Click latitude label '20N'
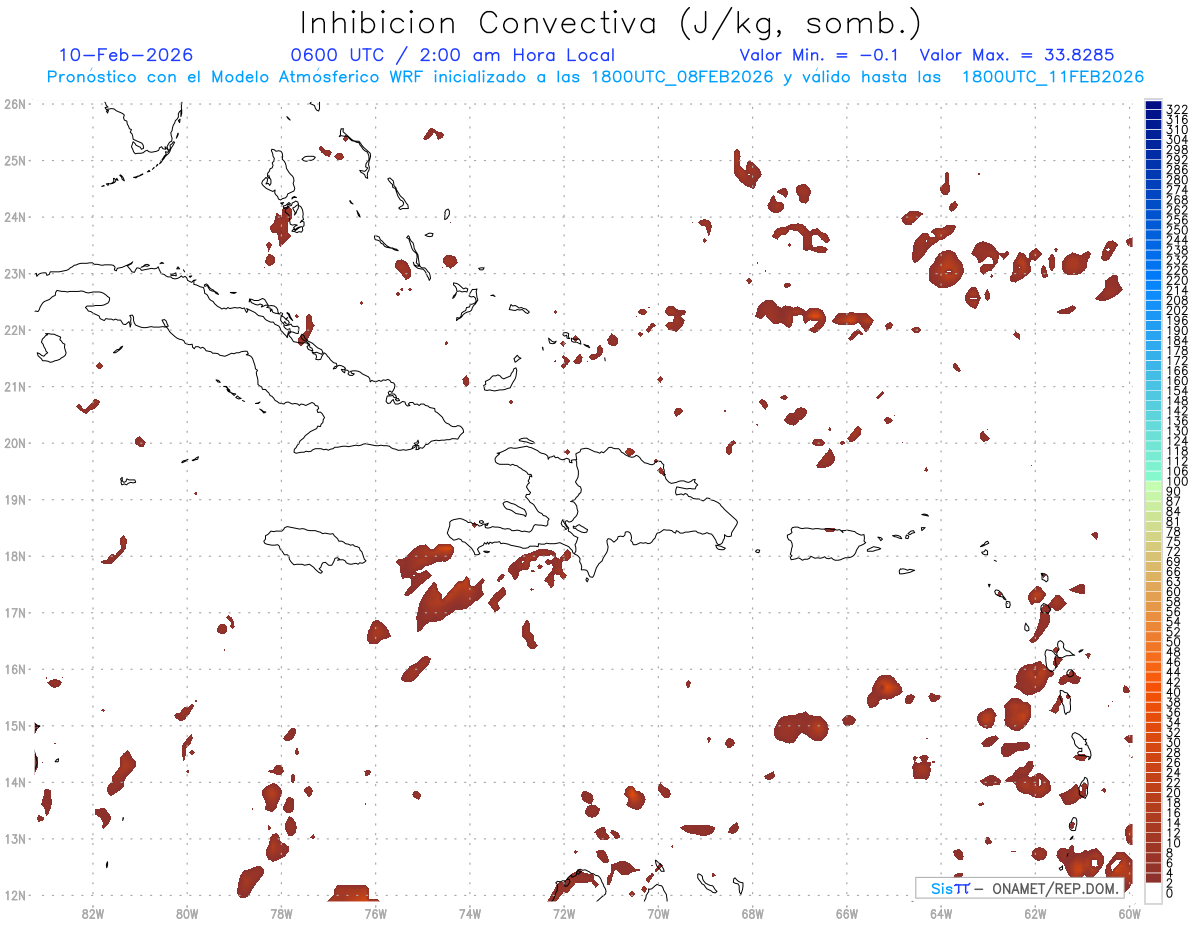1200x927 pixels. point(14,443)
